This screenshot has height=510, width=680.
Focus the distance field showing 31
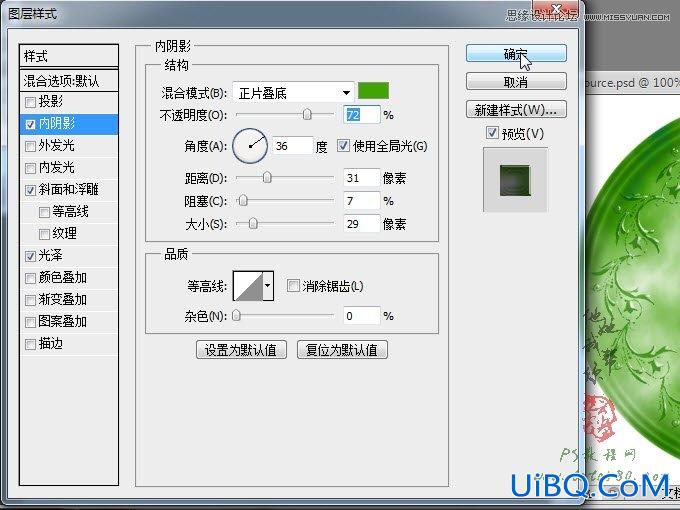tap(362, 178)
